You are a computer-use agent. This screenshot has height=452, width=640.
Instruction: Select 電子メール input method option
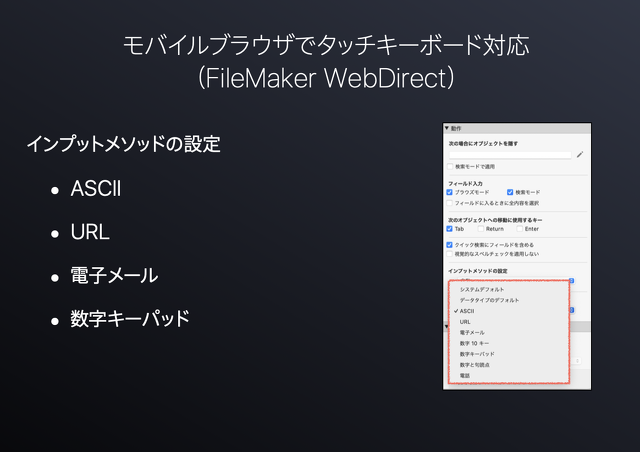472,332
